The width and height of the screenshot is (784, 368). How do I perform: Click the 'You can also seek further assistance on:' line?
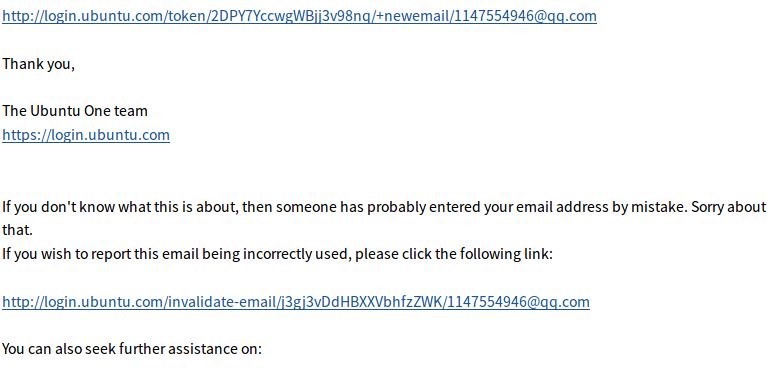[x=132, y=348]
